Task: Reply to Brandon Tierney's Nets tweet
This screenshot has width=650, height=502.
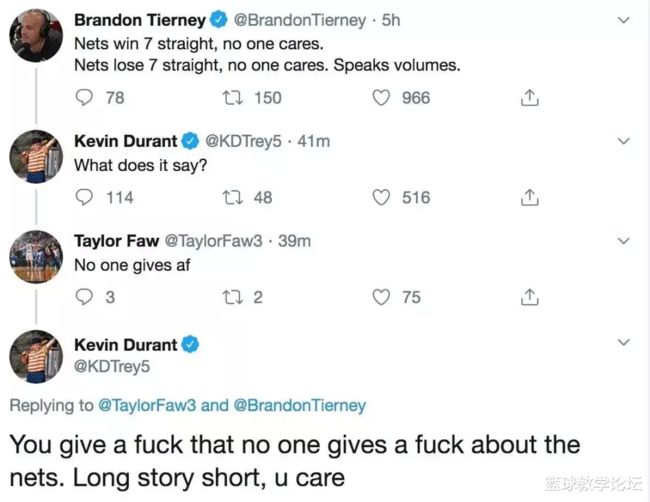Action: (84, 98)
